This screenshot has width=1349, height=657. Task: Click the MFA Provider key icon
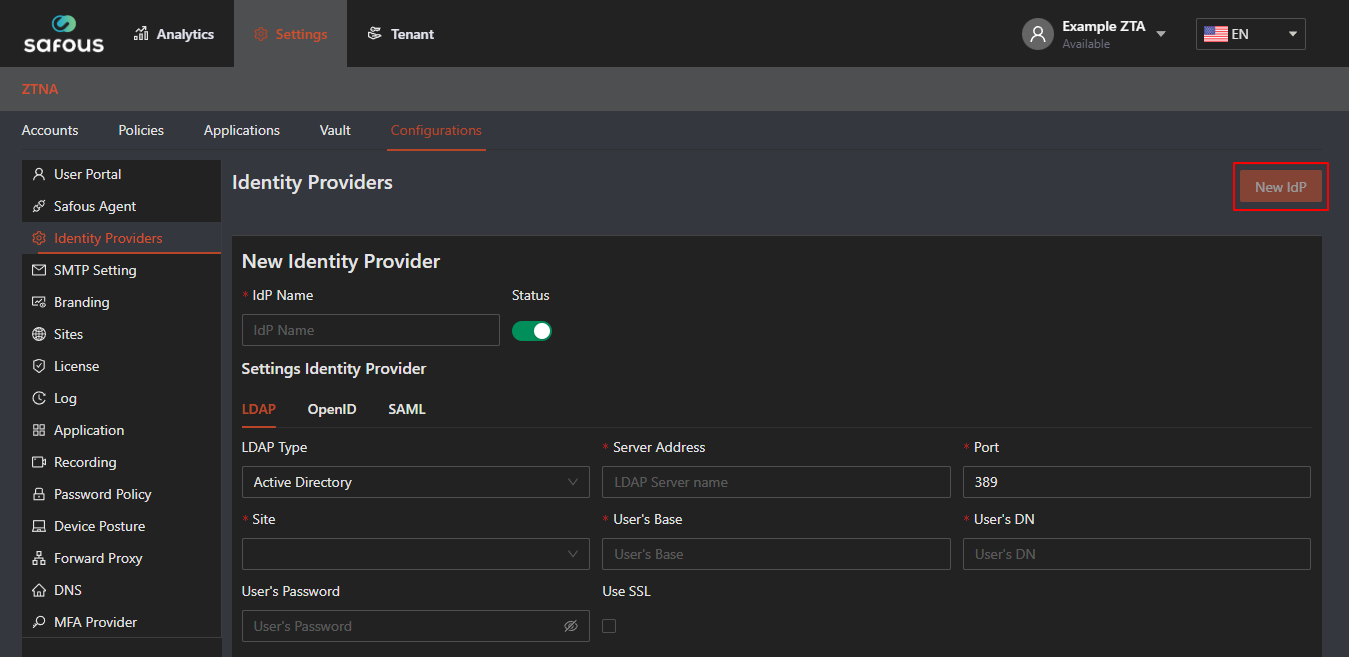click(x=39, y=622)
